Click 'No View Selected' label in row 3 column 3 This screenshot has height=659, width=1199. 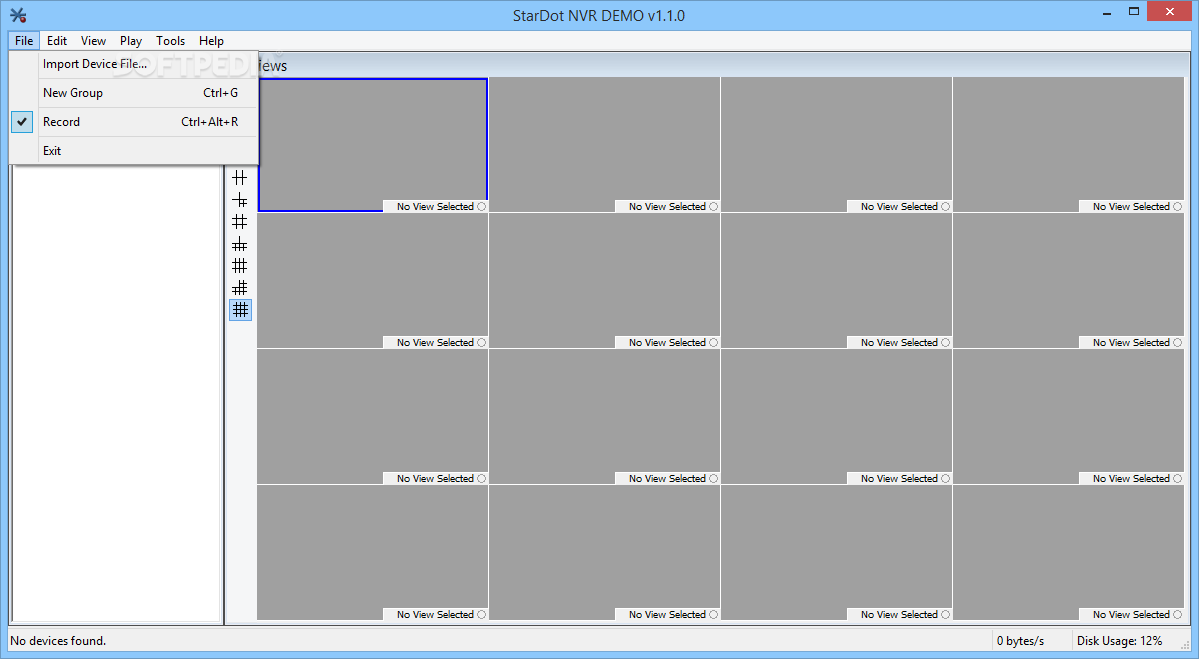click(x=899, y=479)
